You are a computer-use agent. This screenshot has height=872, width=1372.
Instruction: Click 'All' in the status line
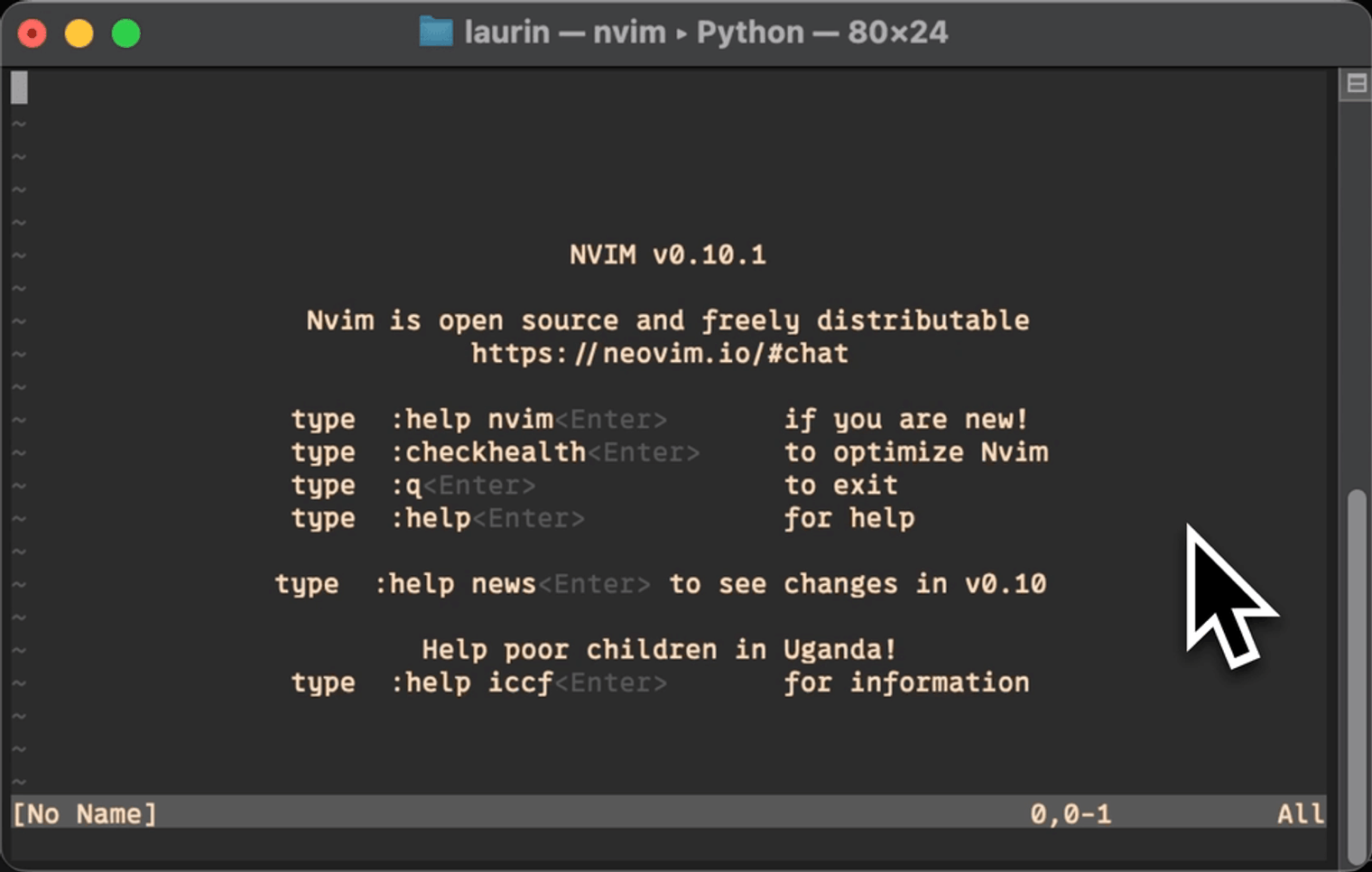[1301, 814]
